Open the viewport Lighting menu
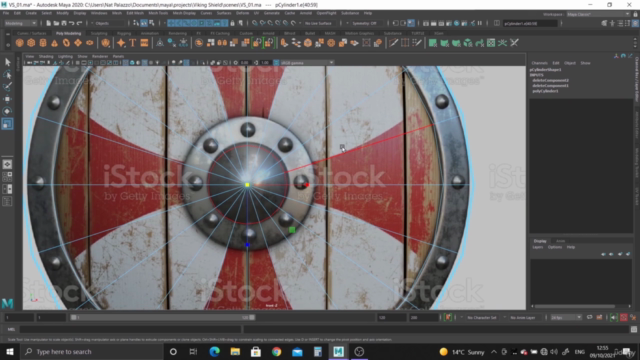The height and width of the screenshot is (360, 640). click(x=65, y=56)
